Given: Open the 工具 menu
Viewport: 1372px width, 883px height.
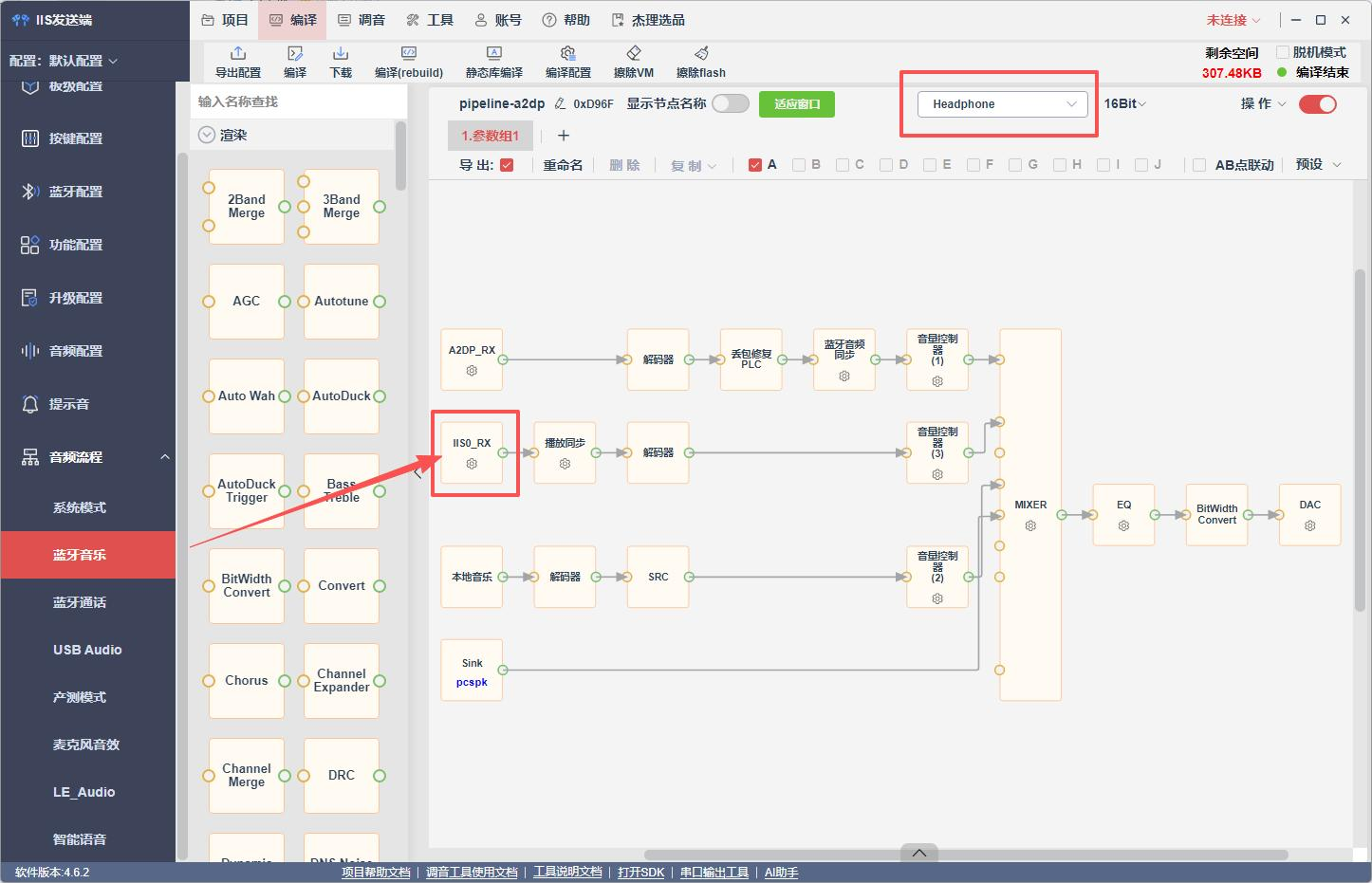Looking at the screenshot, I should point(430,20).
